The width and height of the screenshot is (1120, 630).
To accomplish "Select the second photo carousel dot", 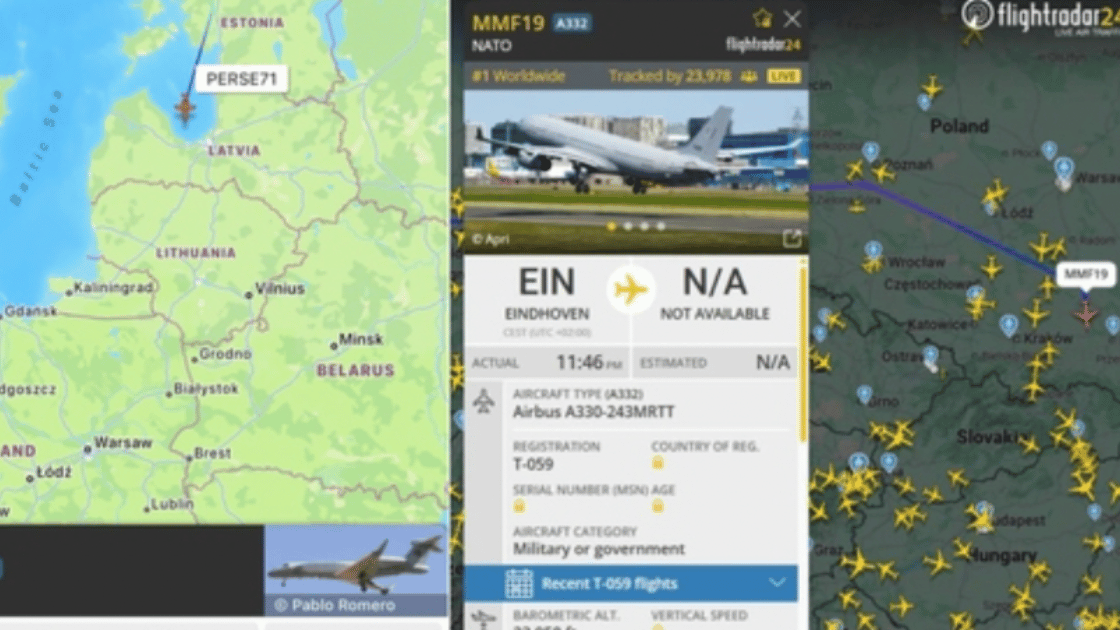I will (629, 226).
